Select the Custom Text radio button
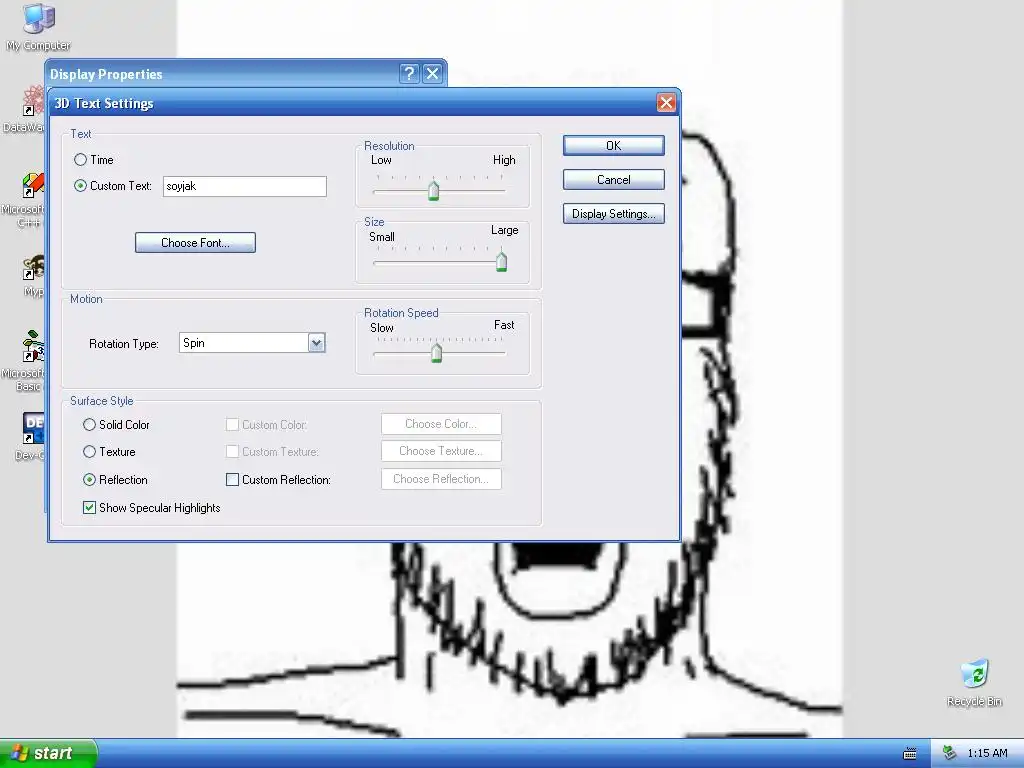Viewport: 1024px width, 768px height. (80, 185)
